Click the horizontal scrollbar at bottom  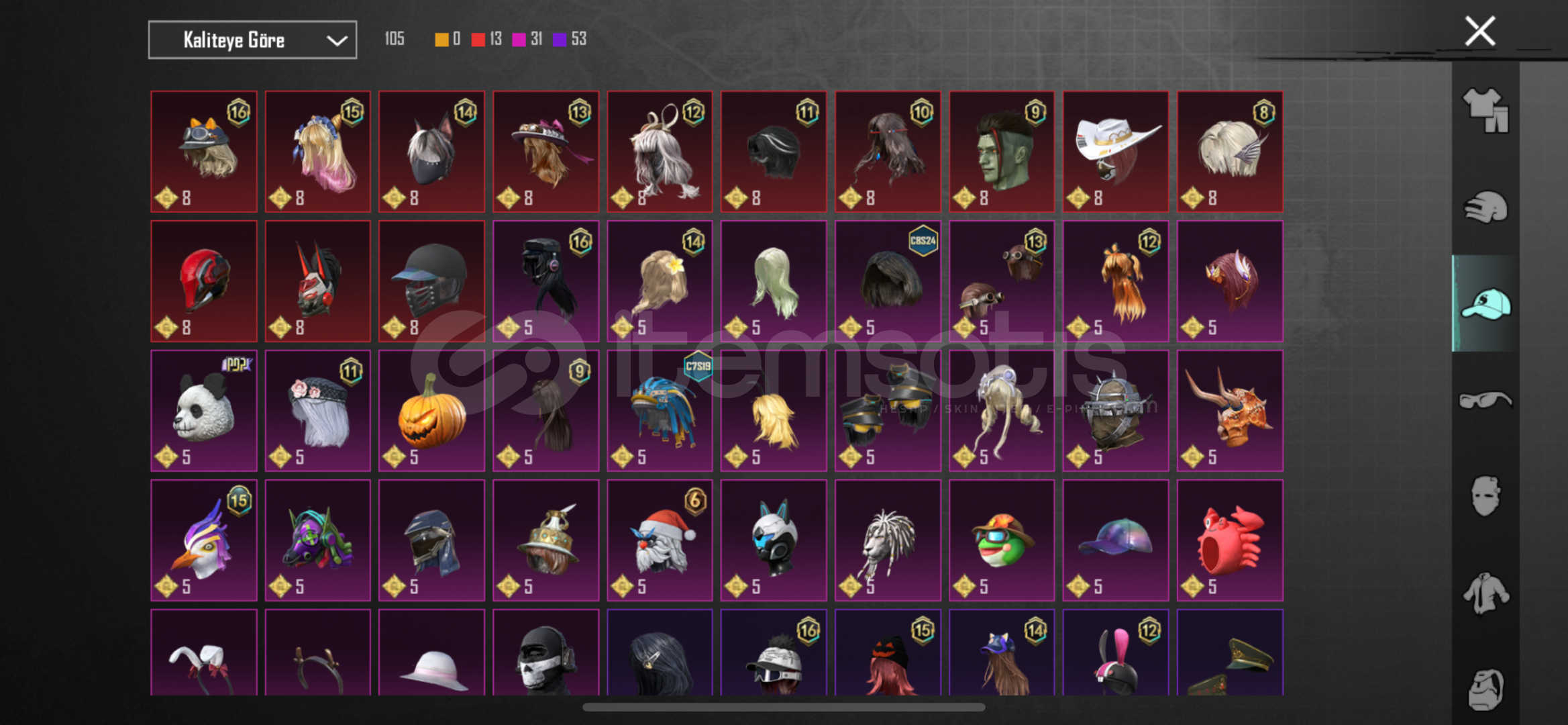(x=784, y=707)
